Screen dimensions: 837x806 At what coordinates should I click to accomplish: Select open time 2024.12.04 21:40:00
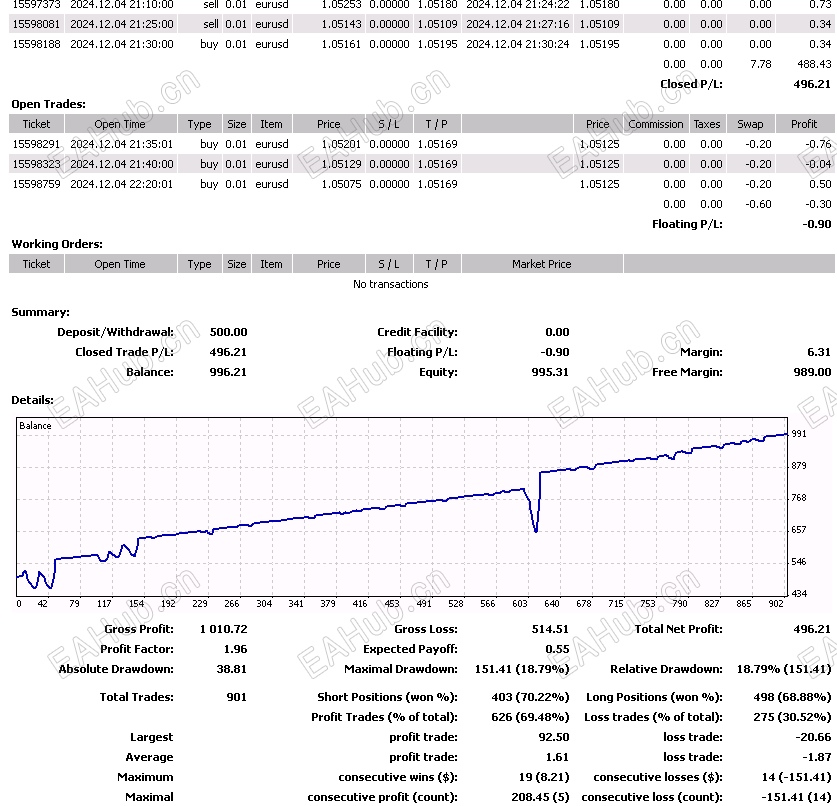(122, 164)
